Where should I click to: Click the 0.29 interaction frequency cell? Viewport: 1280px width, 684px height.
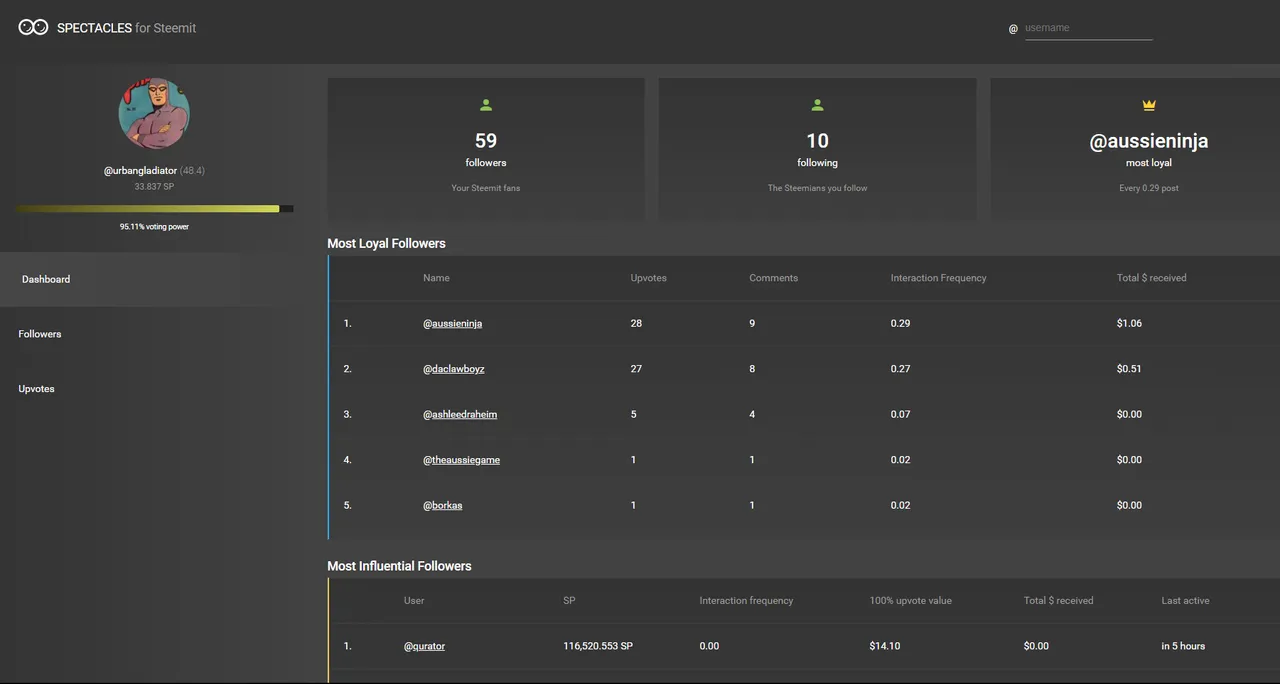[901, 324]
